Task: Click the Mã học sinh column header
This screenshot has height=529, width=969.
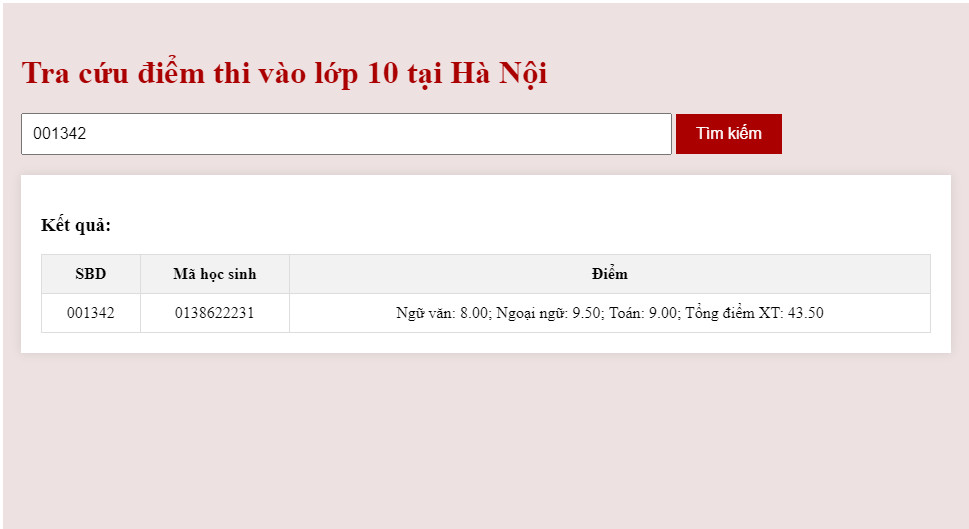Action: pyautogui.click(x=214, y=274)
